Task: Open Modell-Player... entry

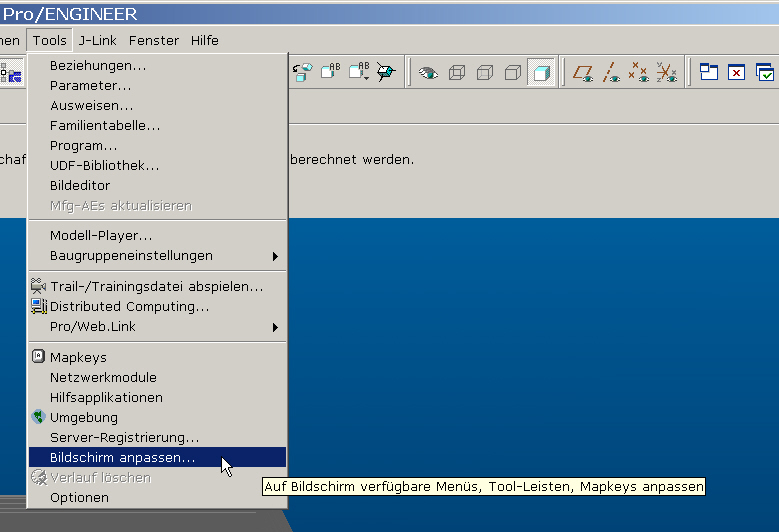Action: pos(157,235)
